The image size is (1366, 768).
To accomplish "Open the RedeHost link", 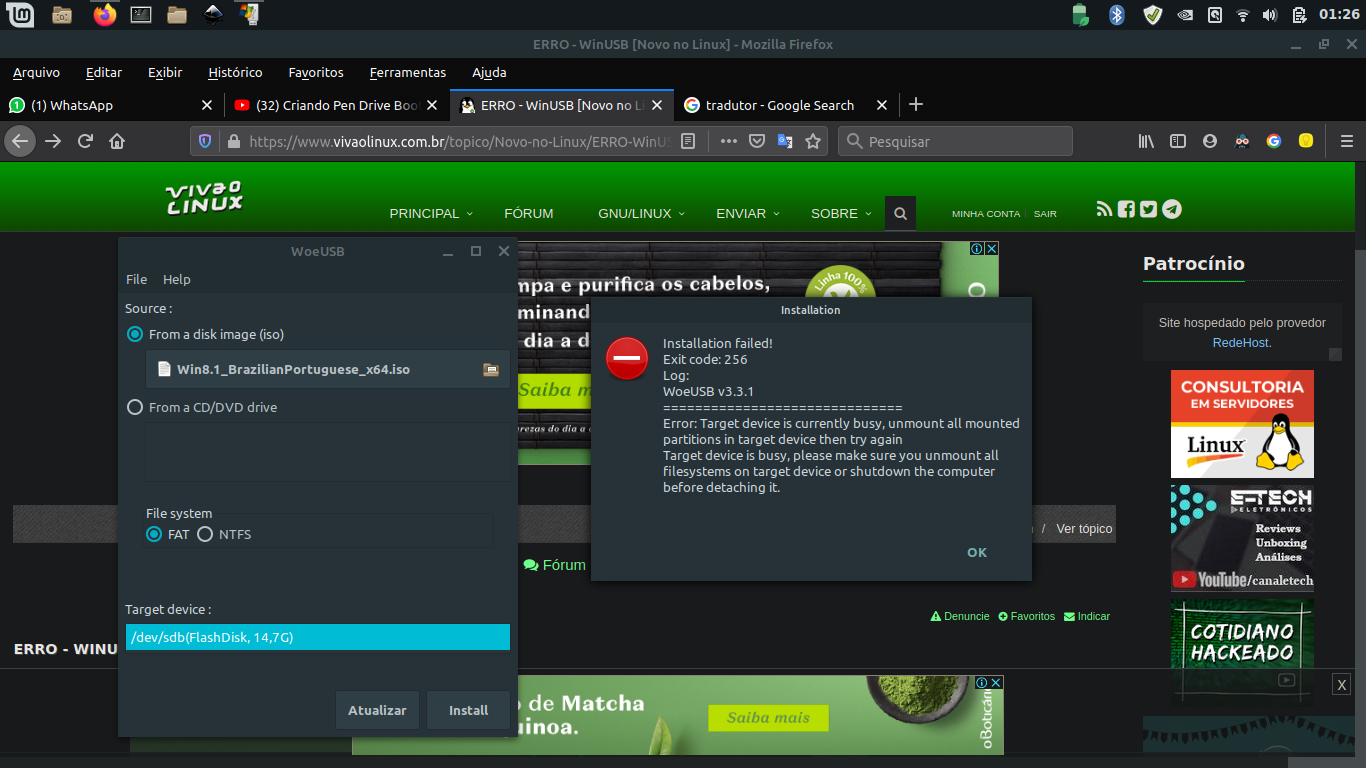I will [x=1241, y=342].
